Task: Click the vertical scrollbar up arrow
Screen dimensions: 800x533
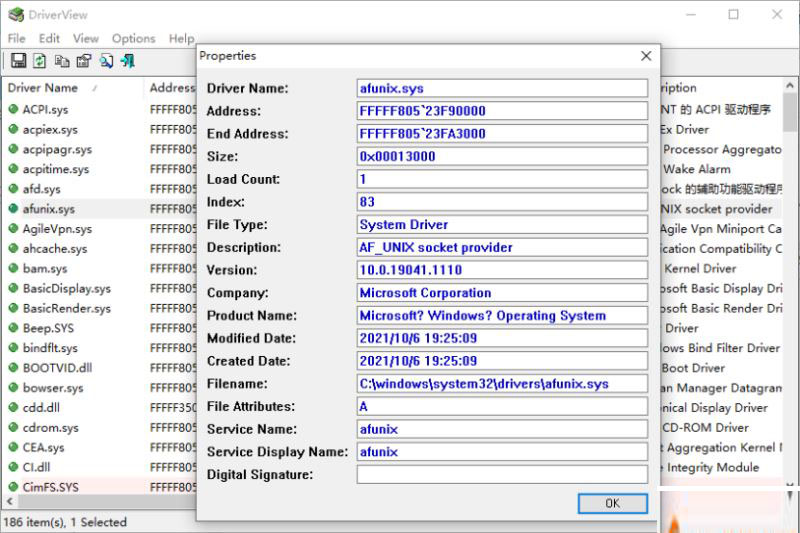Action: (790, 86)
